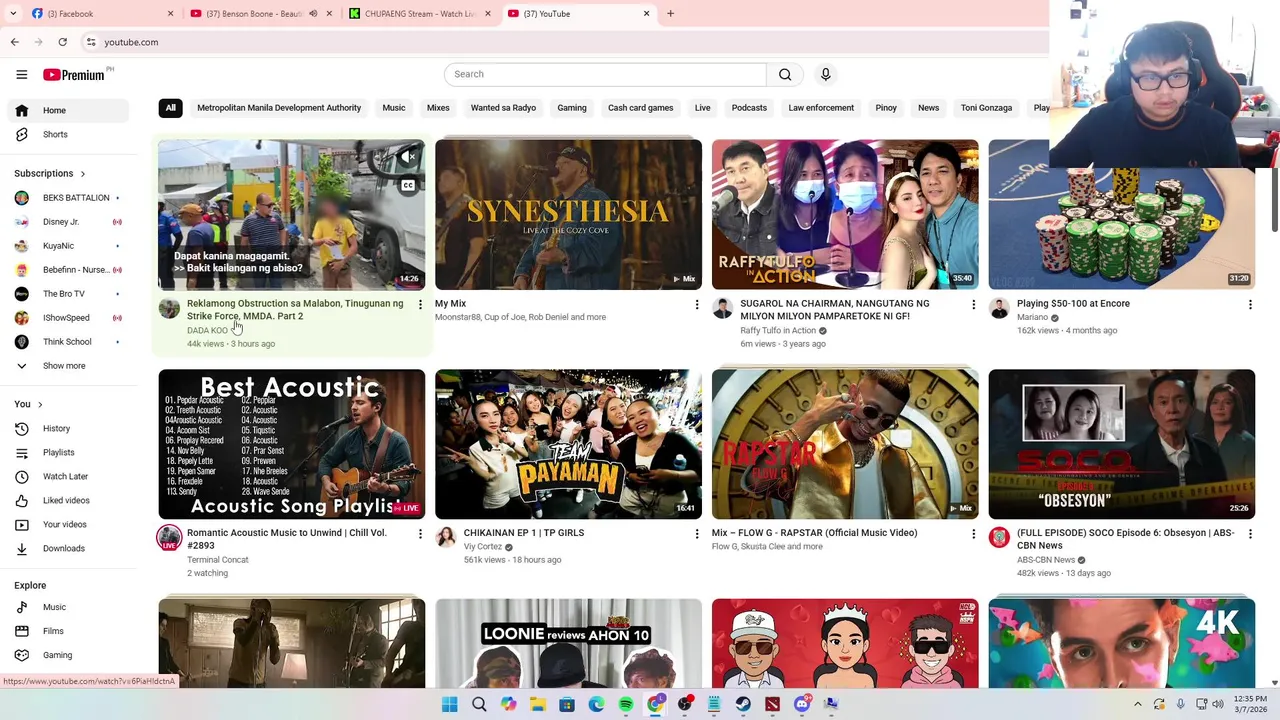Select the All filter chip
This screenshot has height=720, width=1280.
click(170, 108)
